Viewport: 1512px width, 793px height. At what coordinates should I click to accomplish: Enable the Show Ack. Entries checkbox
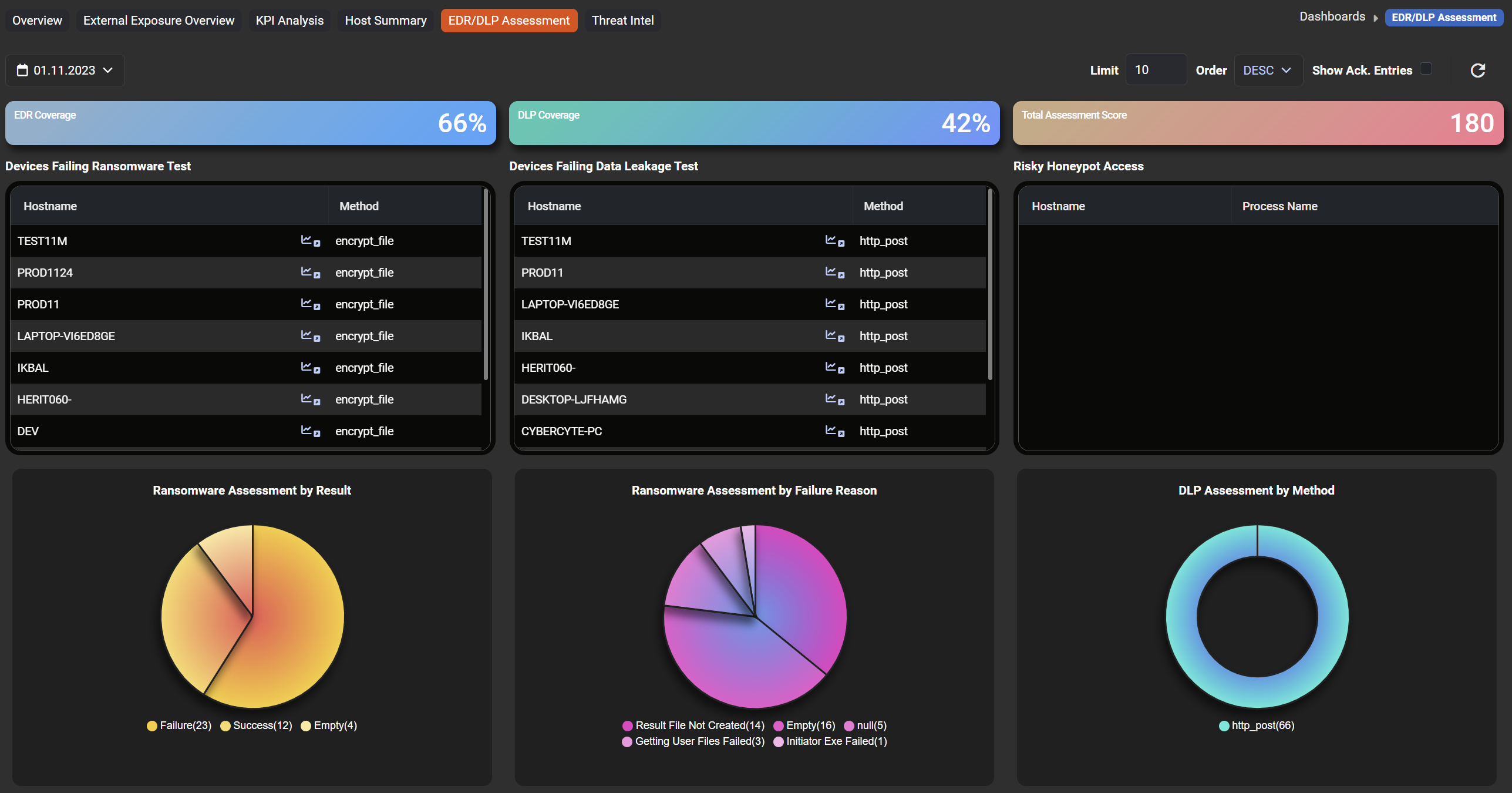coord(1426,69)
